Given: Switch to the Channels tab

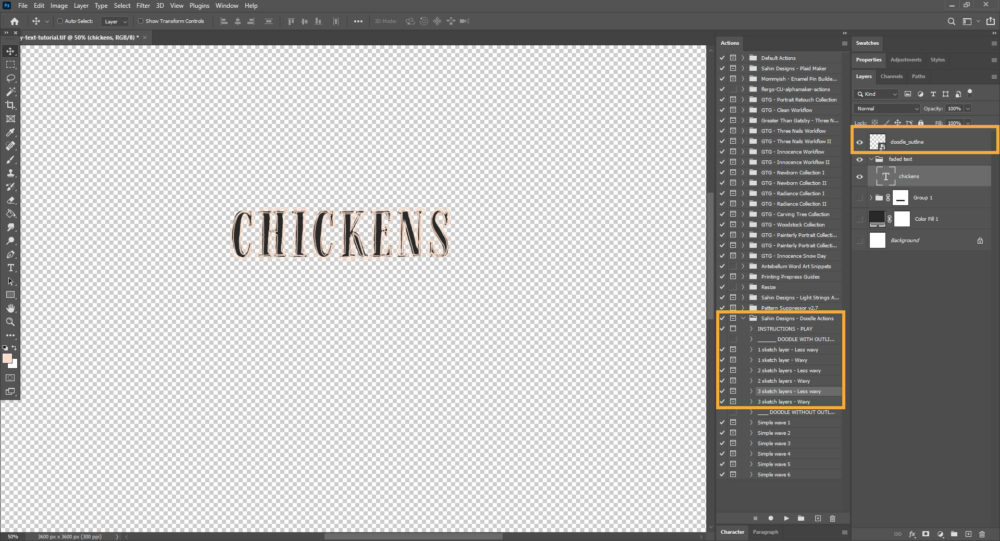Looking at the screenshot, I should click(891, 76).
